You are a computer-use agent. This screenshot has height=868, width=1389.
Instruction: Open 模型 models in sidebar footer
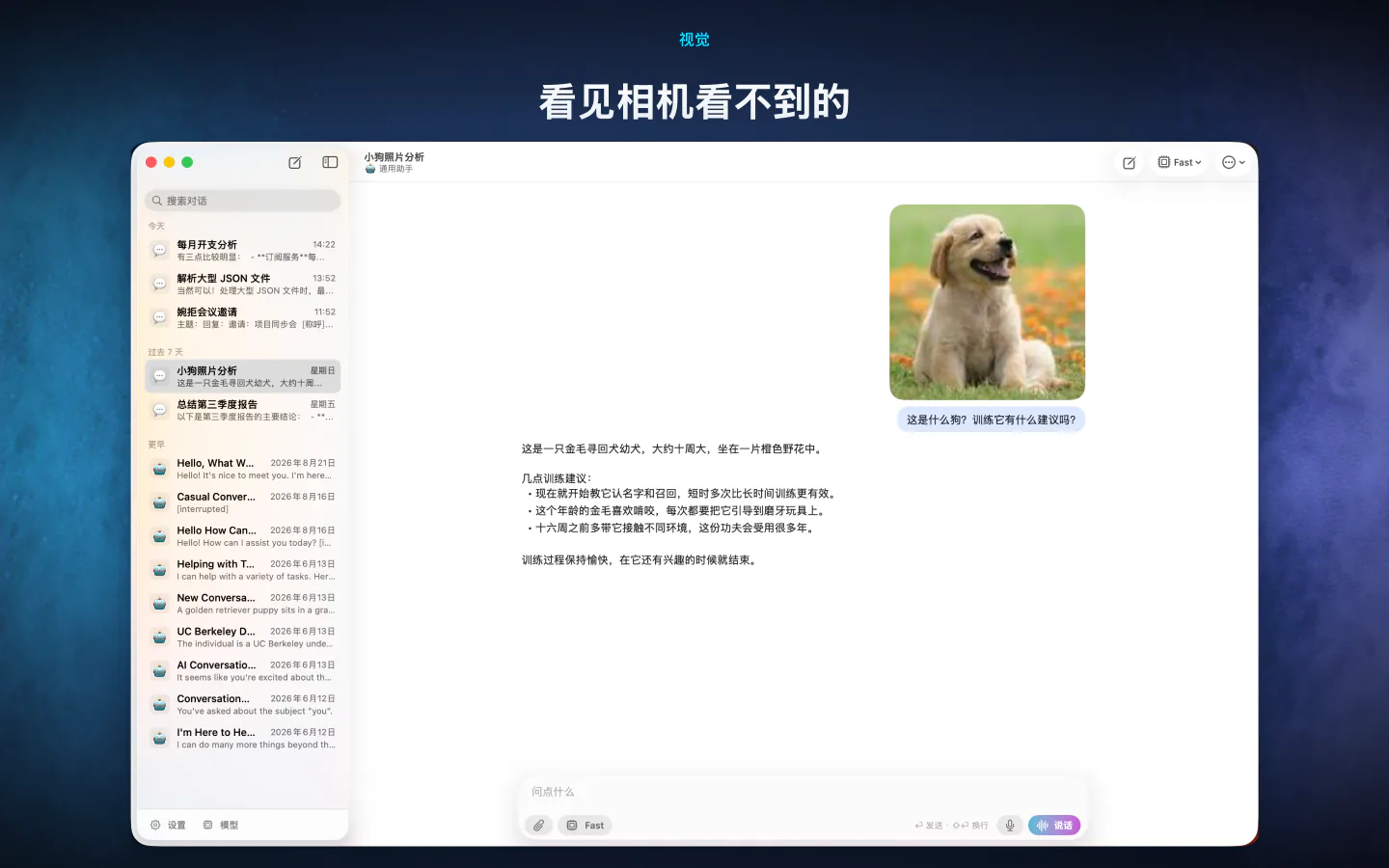click(221, 826)
